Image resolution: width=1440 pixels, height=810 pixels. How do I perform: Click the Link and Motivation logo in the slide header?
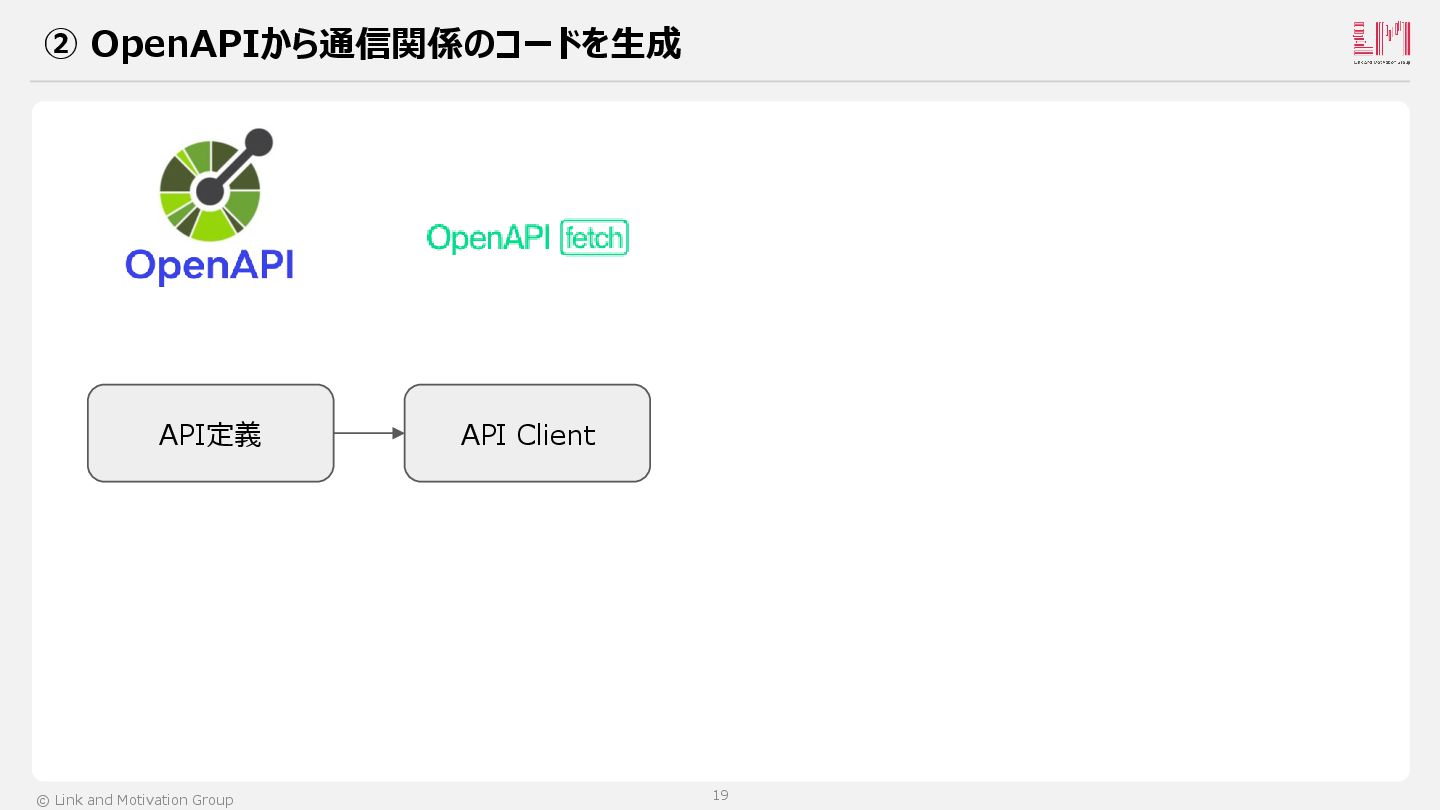(x=1381, y=43)
